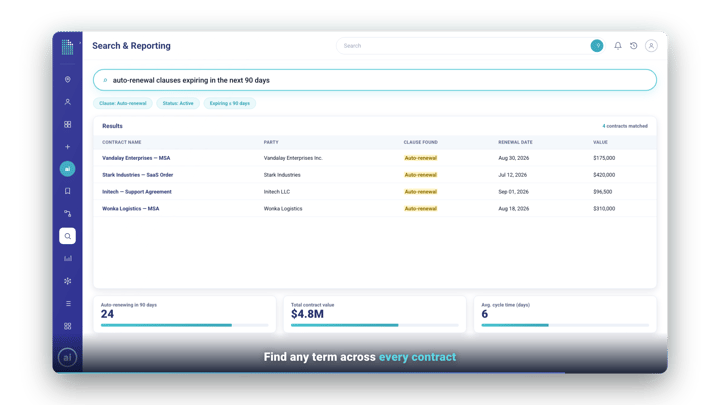
Task: Click the Avg. cycle time card
Action: point(565,314)
